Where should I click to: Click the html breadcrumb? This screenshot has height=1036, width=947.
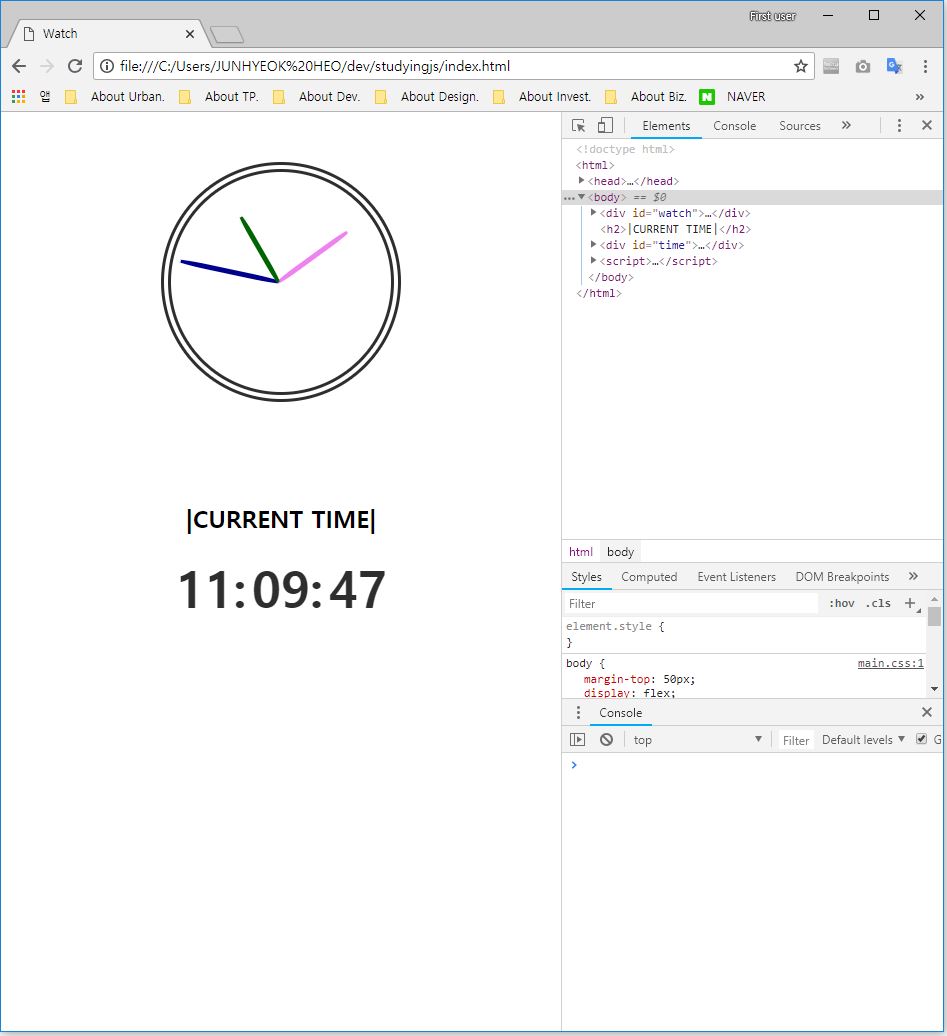pos(581,552)
